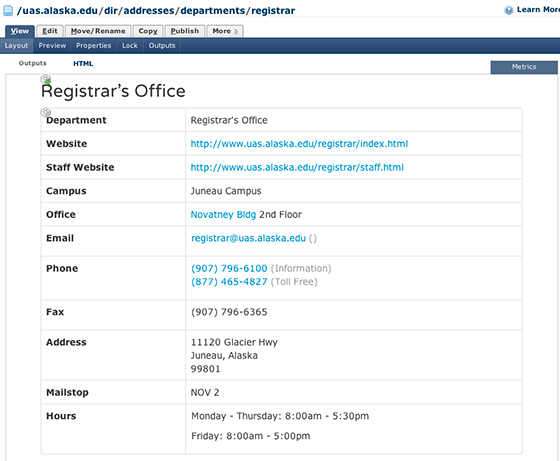Screen dimensions: 560x461
Task: Click the 'Juneau Campus' cell
Action: (x=226, y=191)
